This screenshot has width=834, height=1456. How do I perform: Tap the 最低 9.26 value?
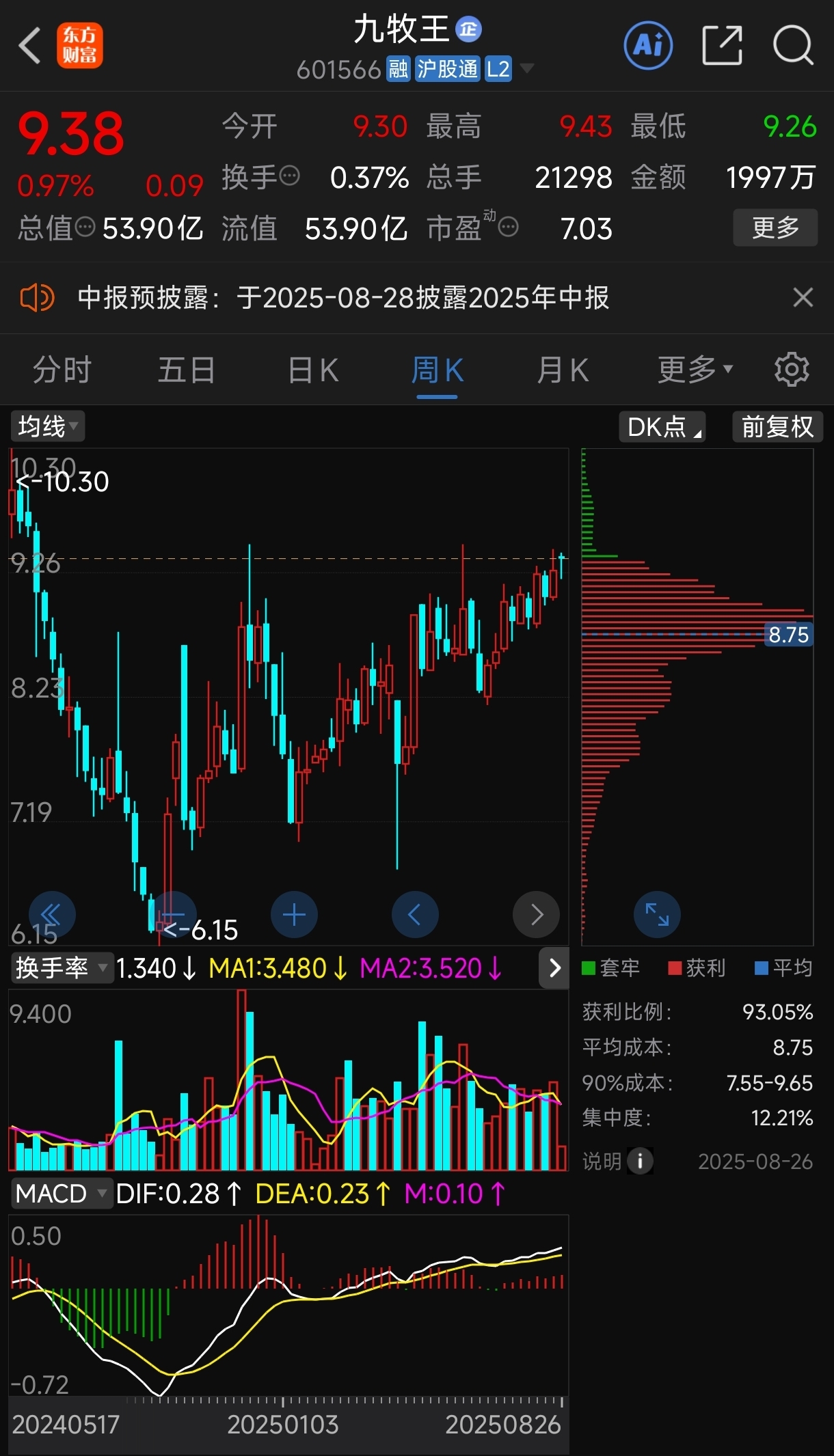pyautogui.click(x=790, y=126)
